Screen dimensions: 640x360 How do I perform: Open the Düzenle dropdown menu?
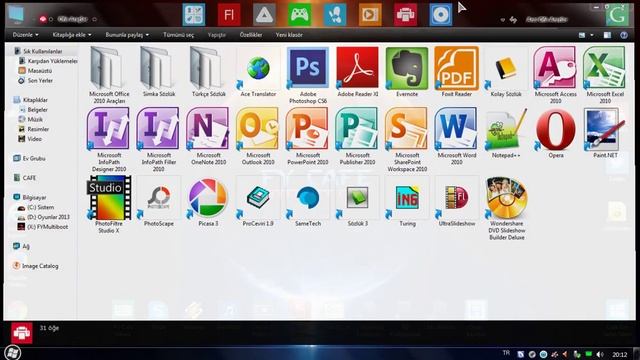coord(25,35)
